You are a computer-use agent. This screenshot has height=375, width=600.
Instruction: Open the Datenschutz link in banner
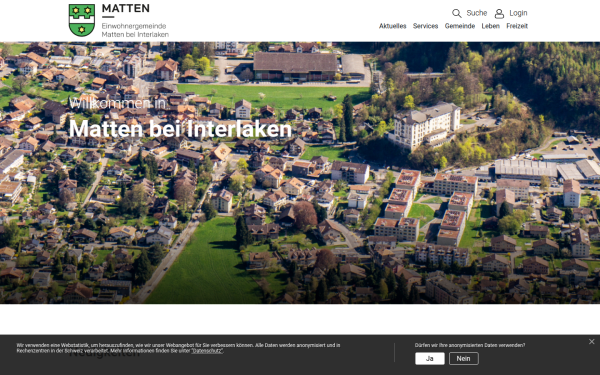[207, 351]
